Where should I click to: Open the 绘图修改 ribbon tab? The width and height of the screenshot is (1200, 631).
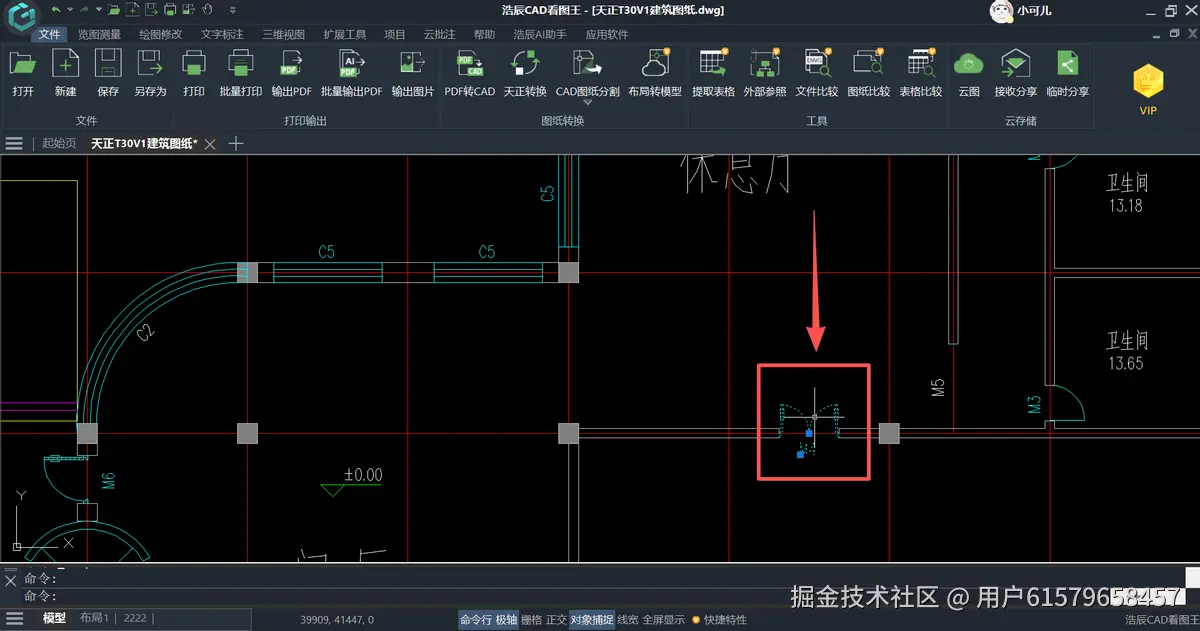tap(161, 34)
